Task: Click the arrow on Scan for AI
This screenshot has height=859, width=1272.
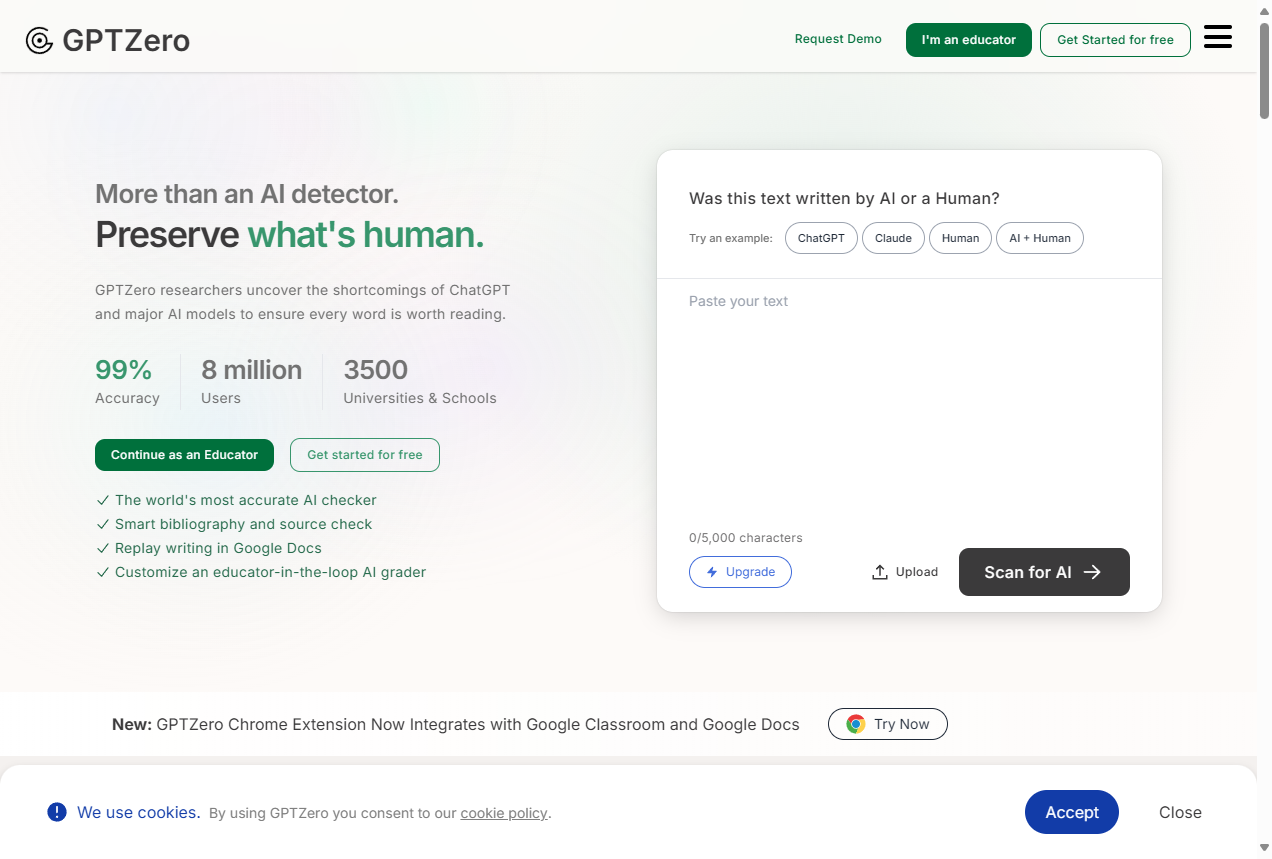Action: click(x=1093, y=572)
